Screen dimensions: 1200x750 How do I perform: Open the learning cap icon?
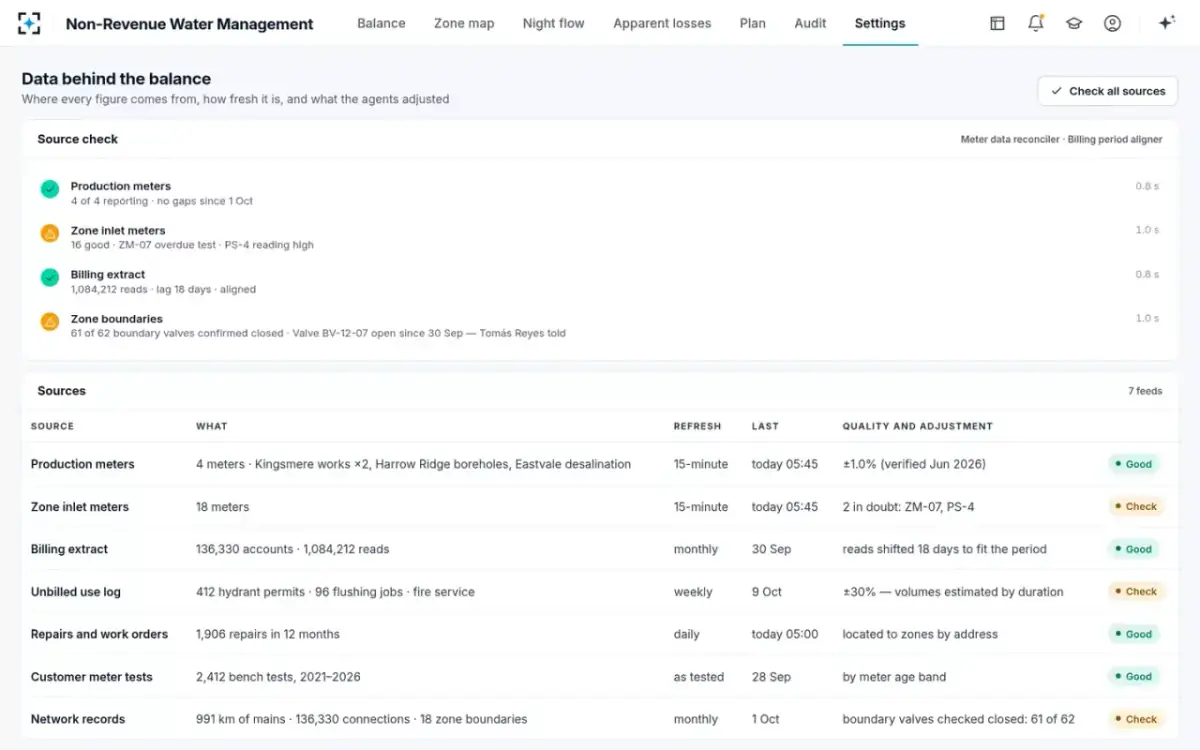[x=1074, y=23]
